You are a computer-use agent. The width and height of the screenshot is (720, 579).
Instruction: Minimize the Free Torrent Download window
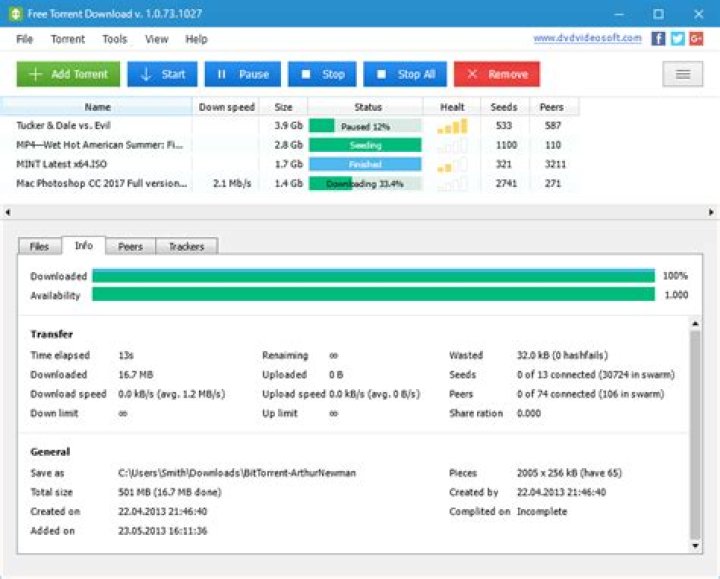coord(619,14)
